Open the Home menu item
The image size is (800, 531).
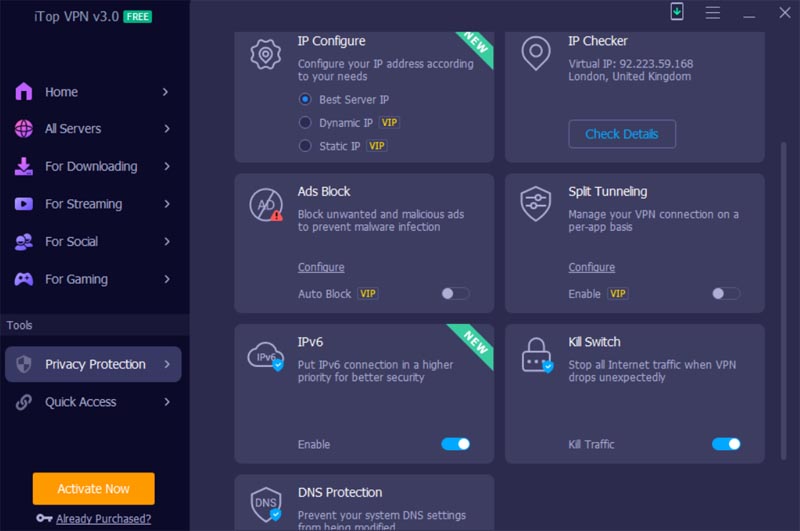click(x=93, y=92)
